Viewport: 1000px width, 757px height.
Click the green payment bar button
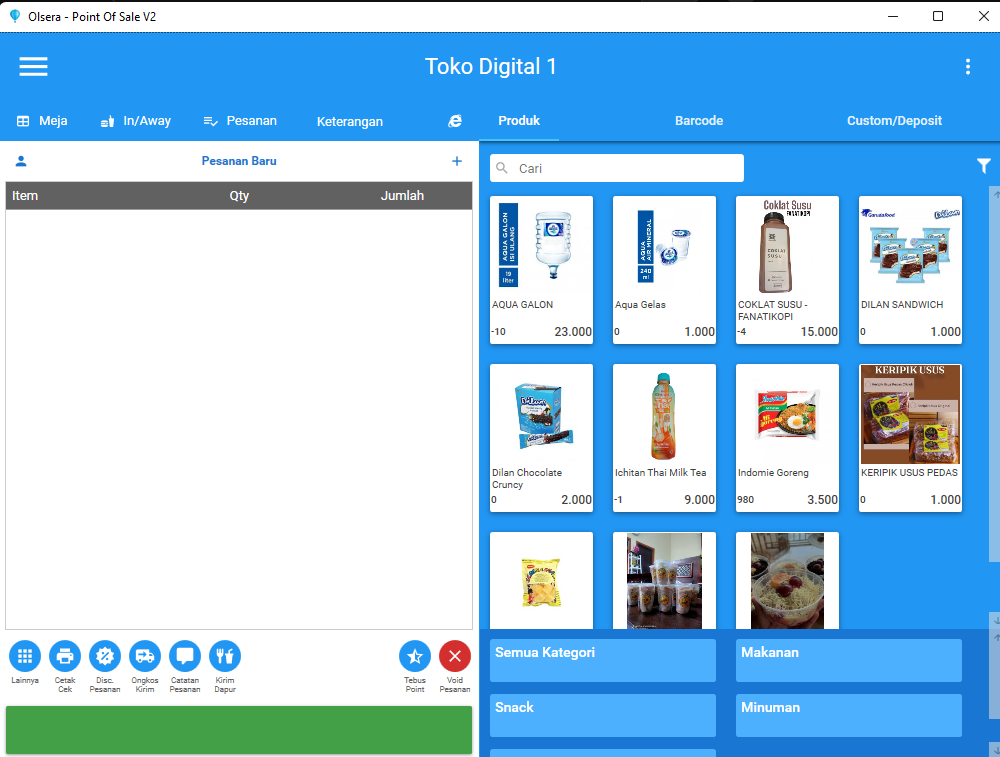click(239, 730)
